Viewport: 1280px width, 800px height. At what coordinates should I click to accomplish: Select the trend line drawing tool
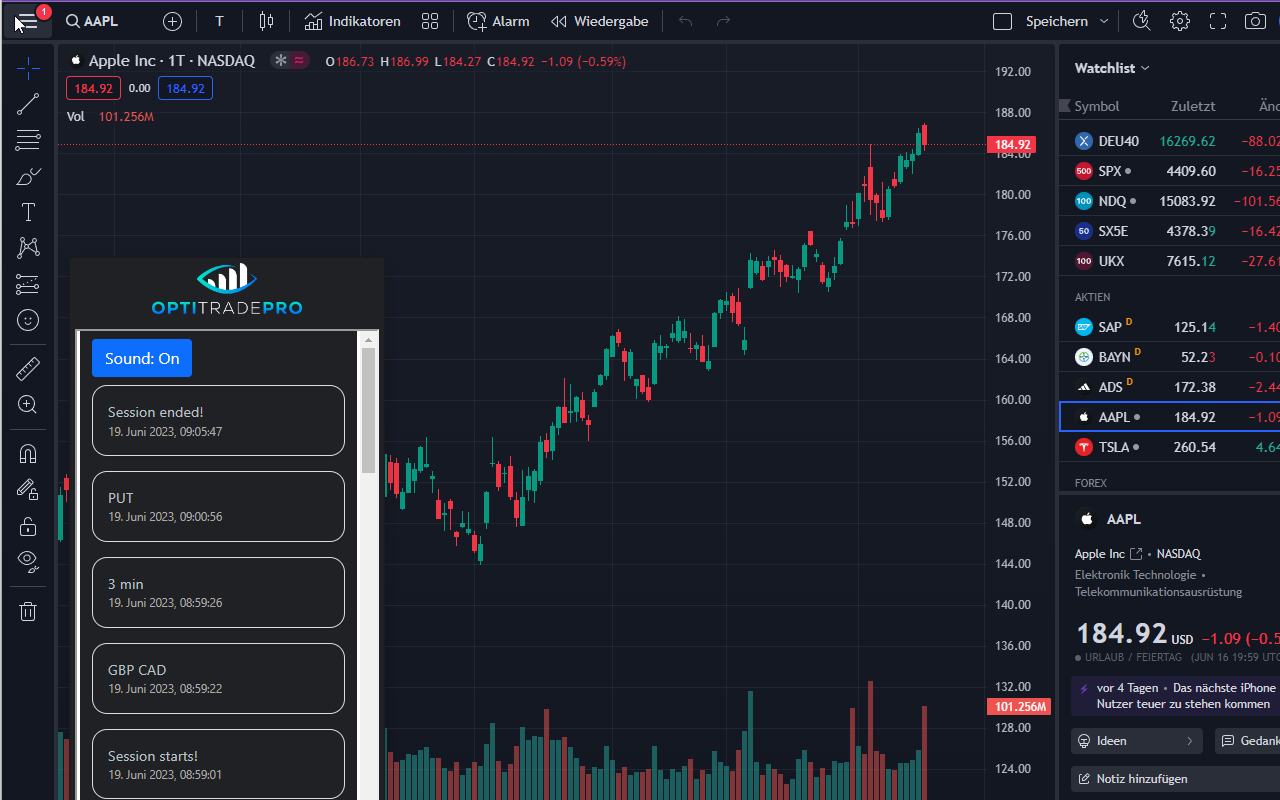(x=28, y=104)
